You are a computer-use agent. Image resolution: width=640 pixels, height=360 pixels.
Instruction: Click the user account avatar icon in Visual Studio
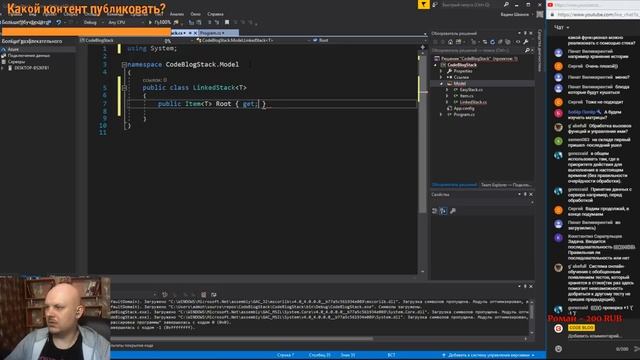[540, 14]
